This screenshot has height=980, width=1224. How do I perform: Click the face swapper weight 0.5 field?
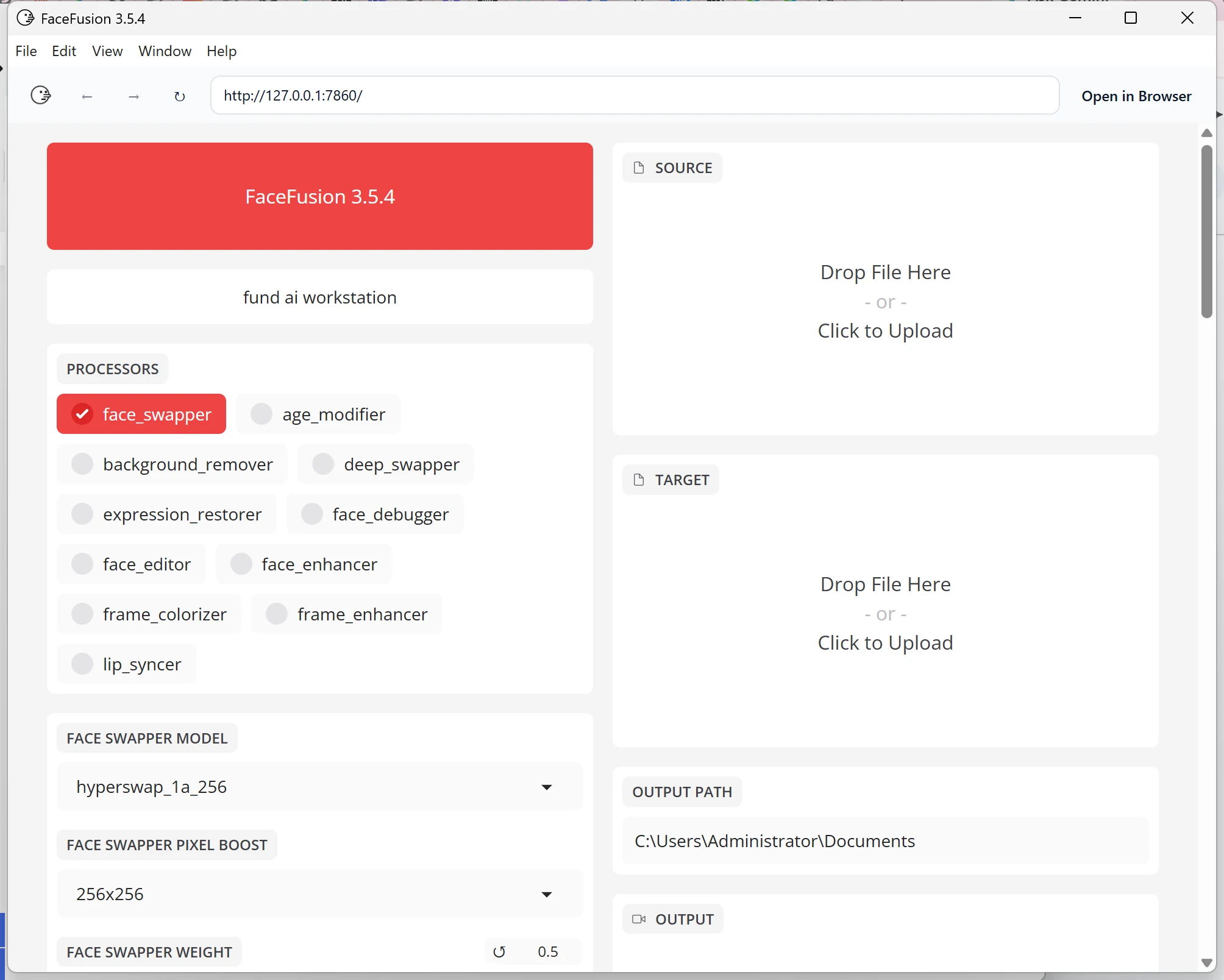point(548,951)
